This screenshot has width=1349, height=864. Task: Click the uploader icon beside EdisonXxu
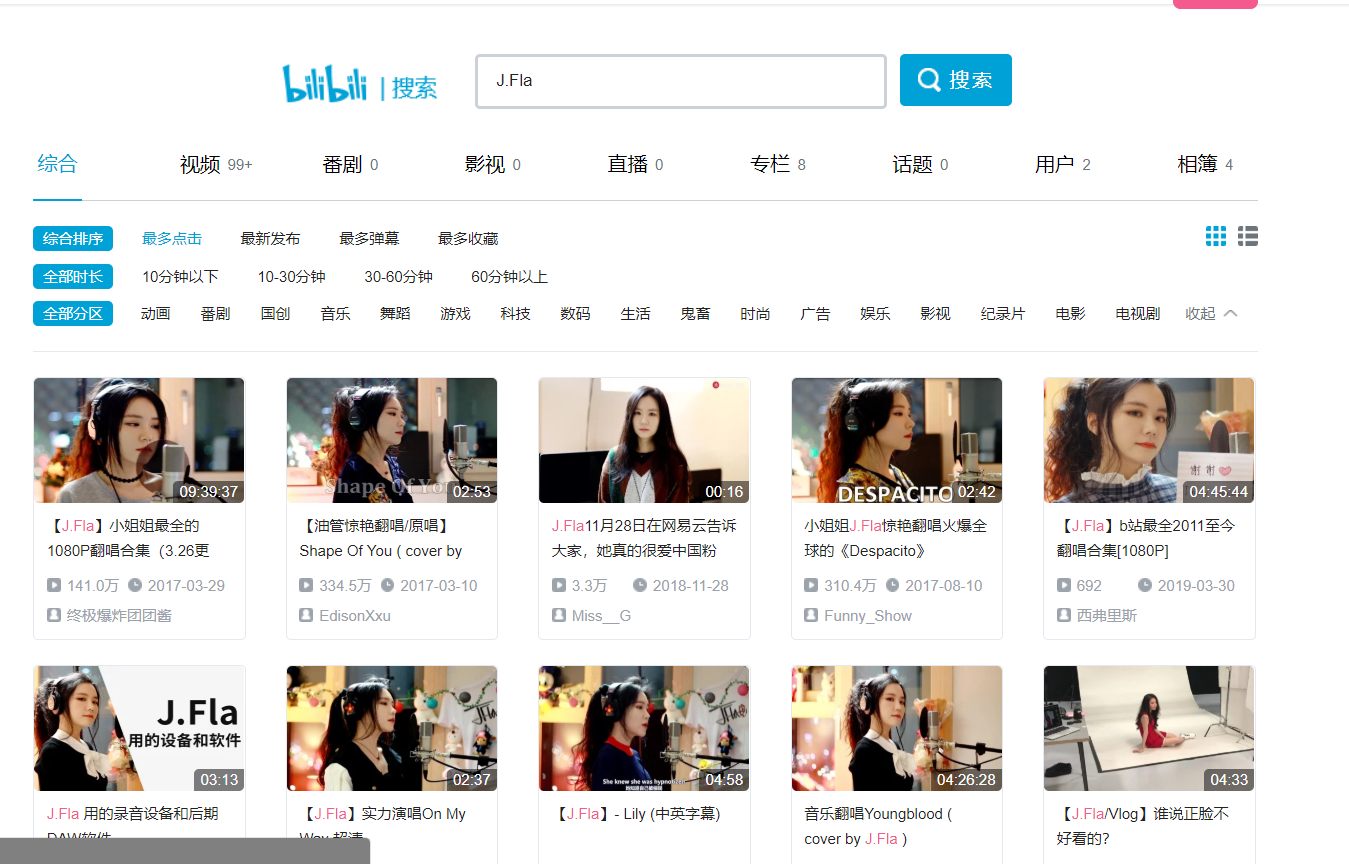pyautogui.click(x=306, y=614)
